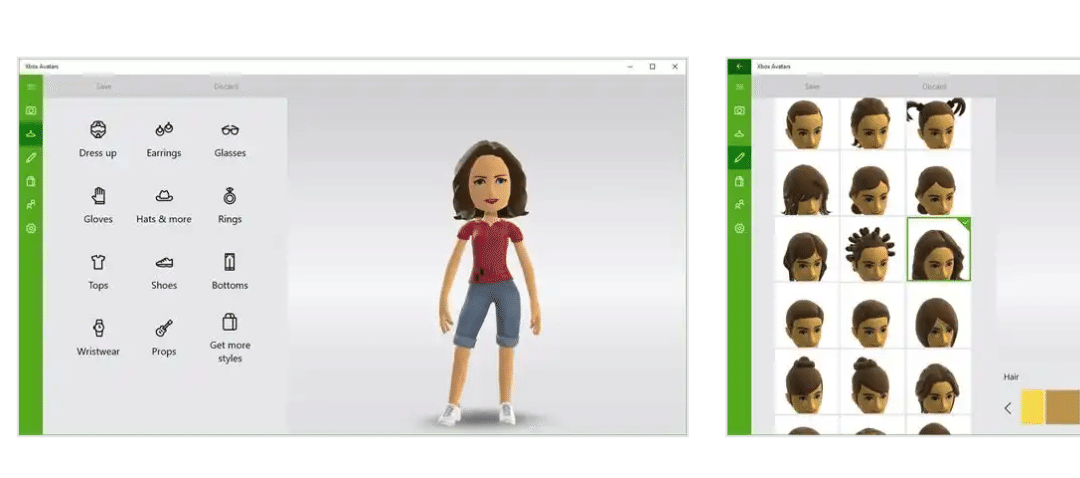Click camera icon in right window sidebar

tap(740, 110)
